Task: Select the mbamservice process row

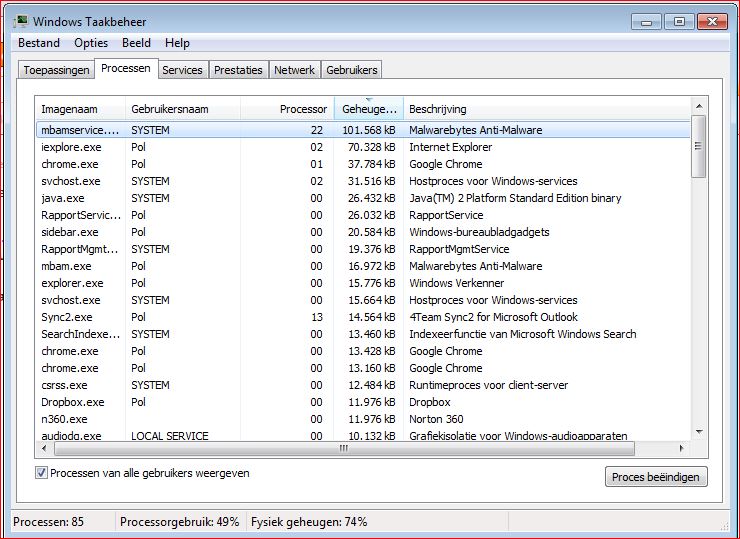Action: (363, 130)
